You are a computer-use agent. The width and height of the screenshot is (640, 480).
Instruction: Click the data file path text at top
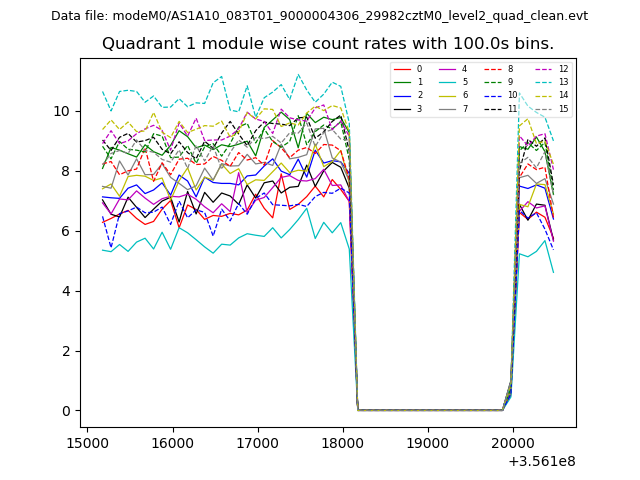tap(319, 16)
